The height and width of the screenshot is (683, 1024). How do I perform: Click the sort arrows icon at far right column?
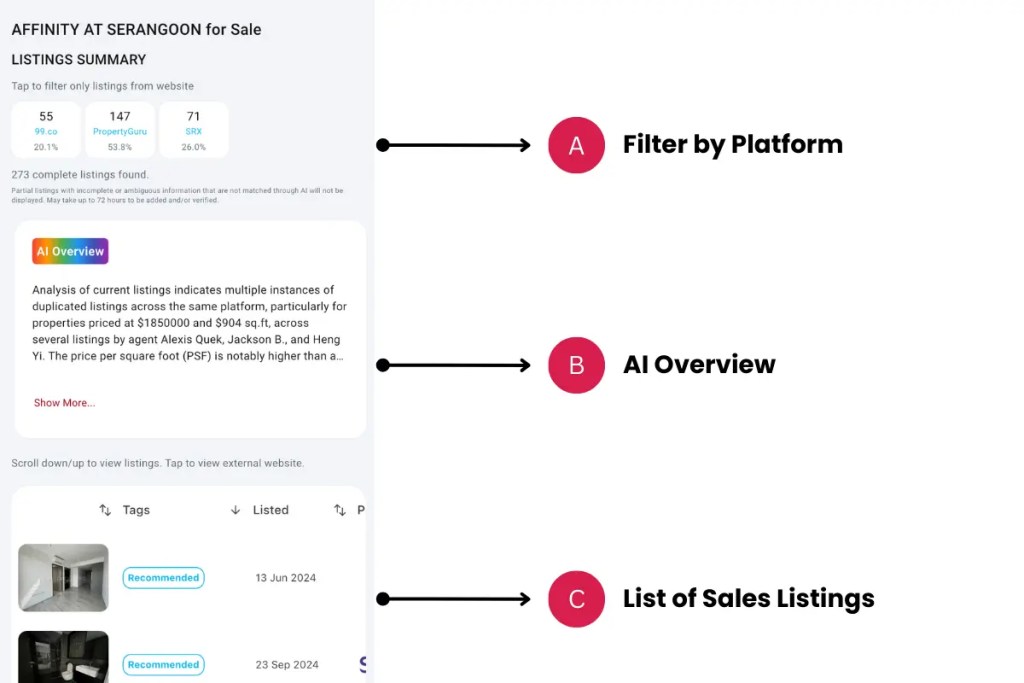click(x=340, y=510)
